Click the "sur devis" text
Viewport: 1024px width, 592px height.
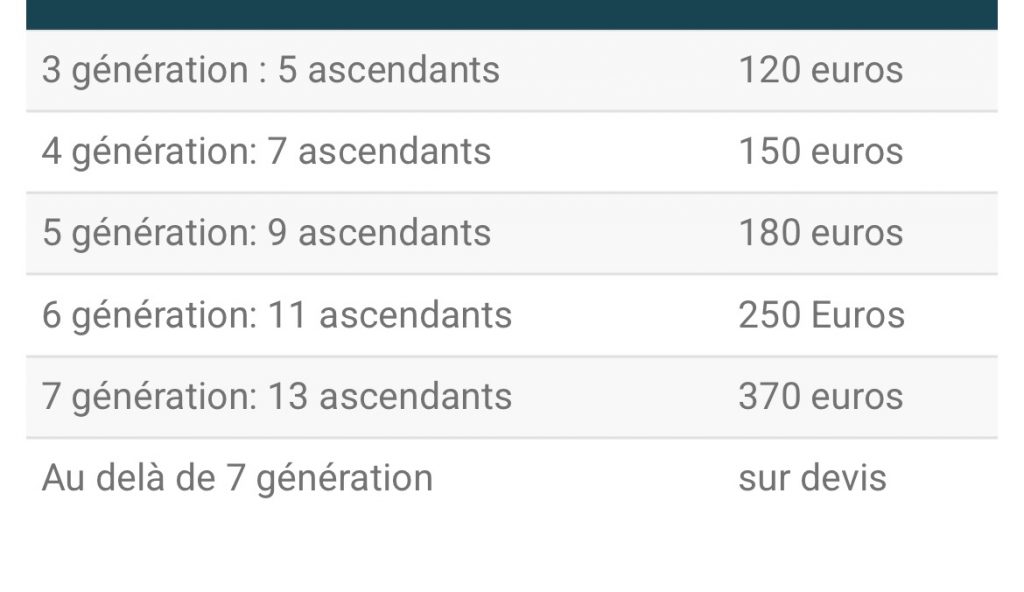click(x=812, y=478)
